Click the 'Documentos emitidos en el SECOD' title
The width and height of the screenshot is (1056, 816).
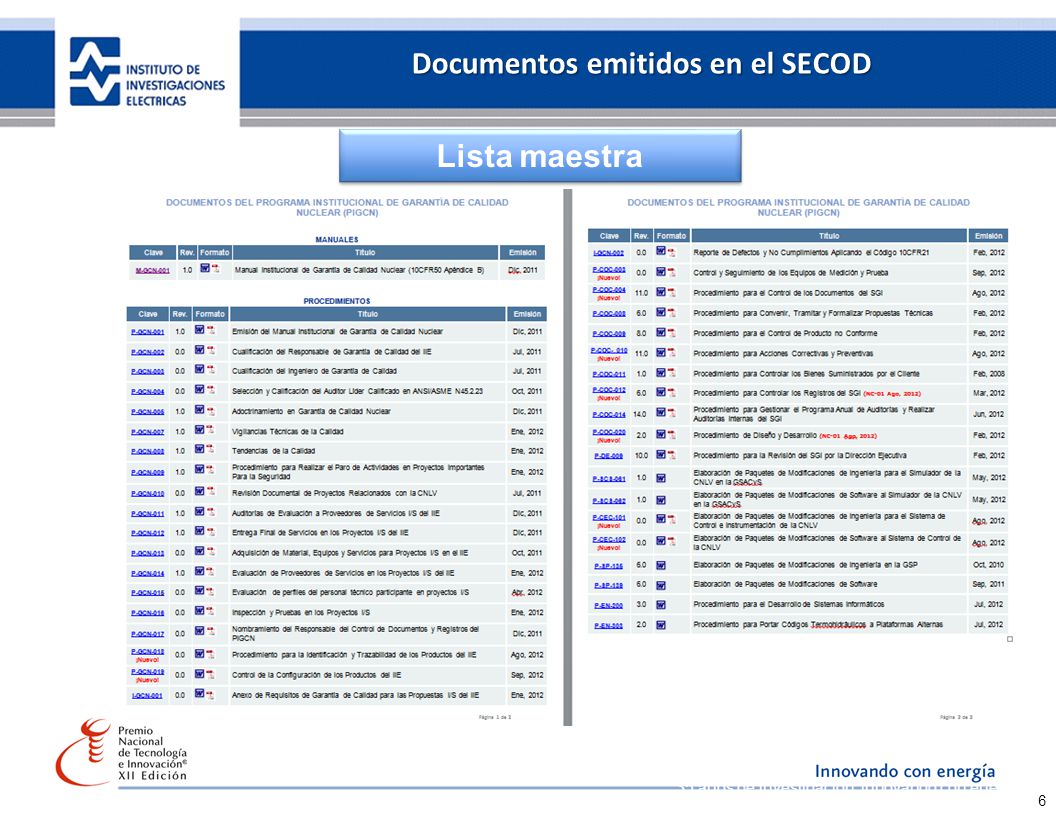pos(642,63)
